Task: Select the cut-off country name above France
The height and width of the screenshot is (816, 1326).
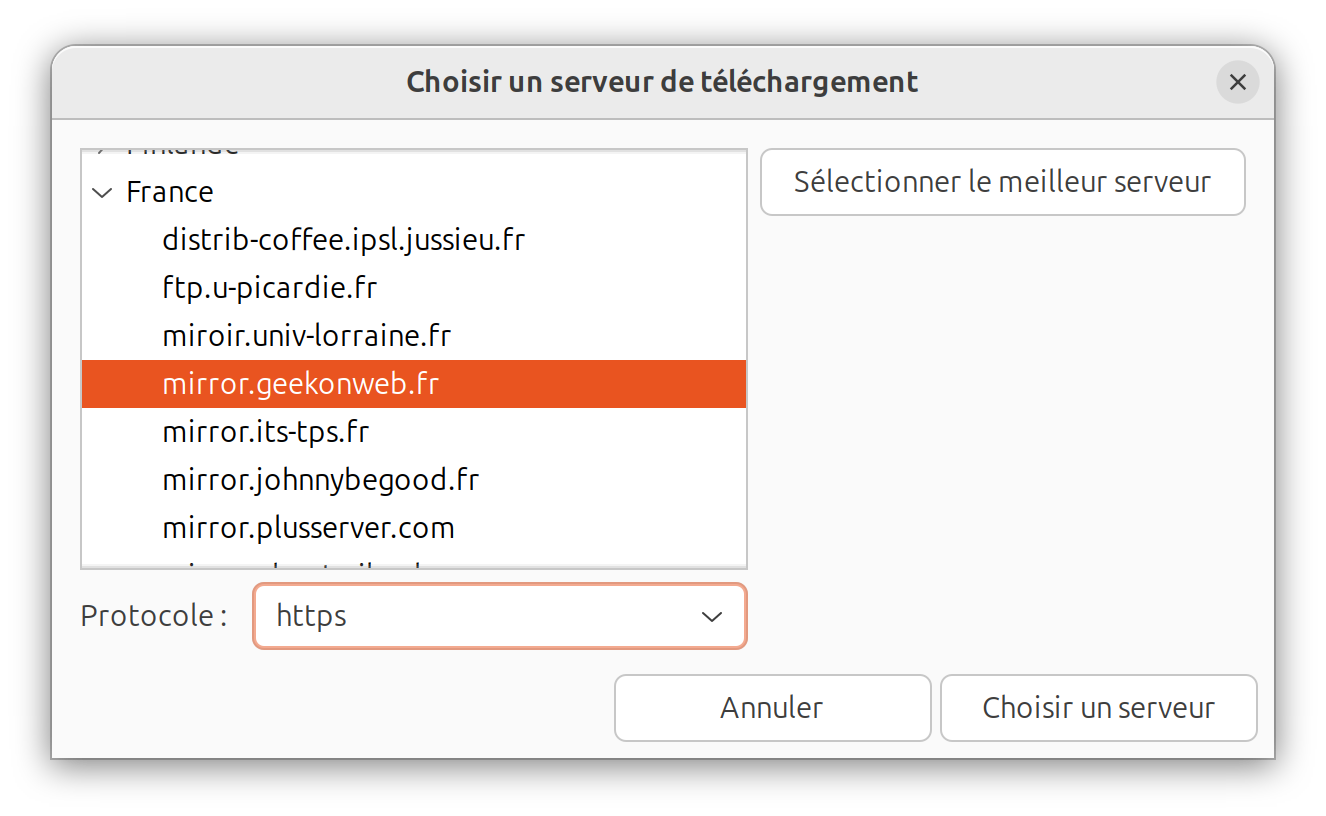Action: point(182,153)
